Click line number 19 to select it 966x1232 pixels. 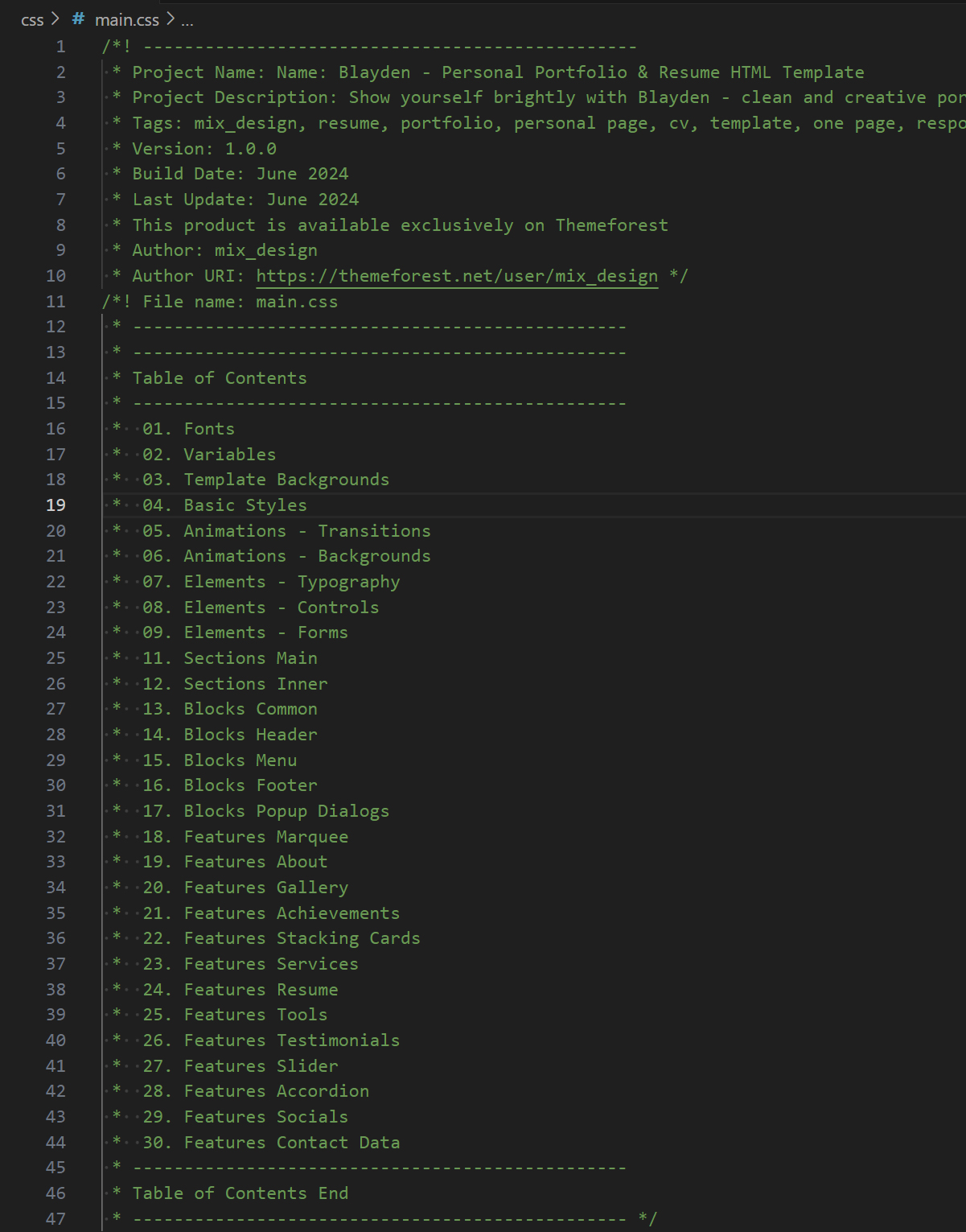55,505
